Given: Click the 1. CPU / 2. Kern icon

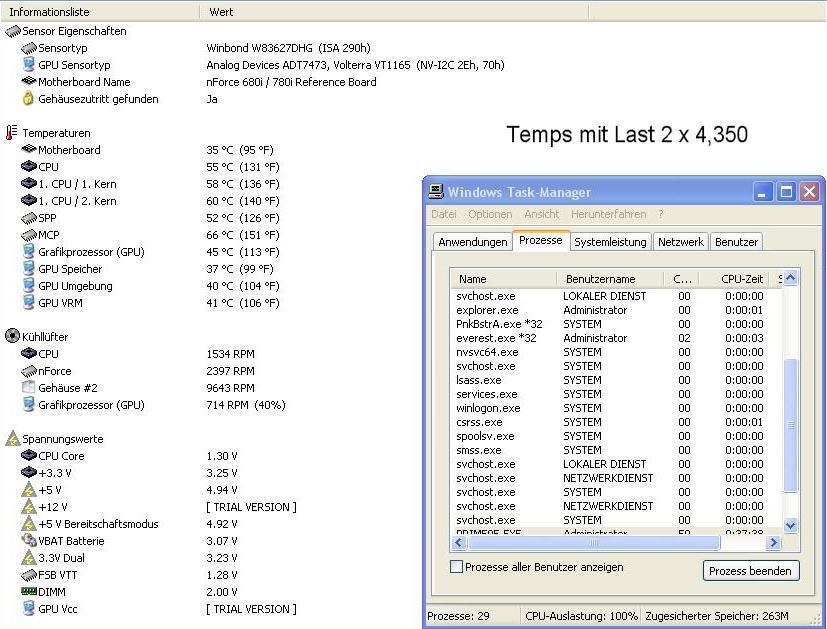Looking at the screenshot, I should coord(29,201).
